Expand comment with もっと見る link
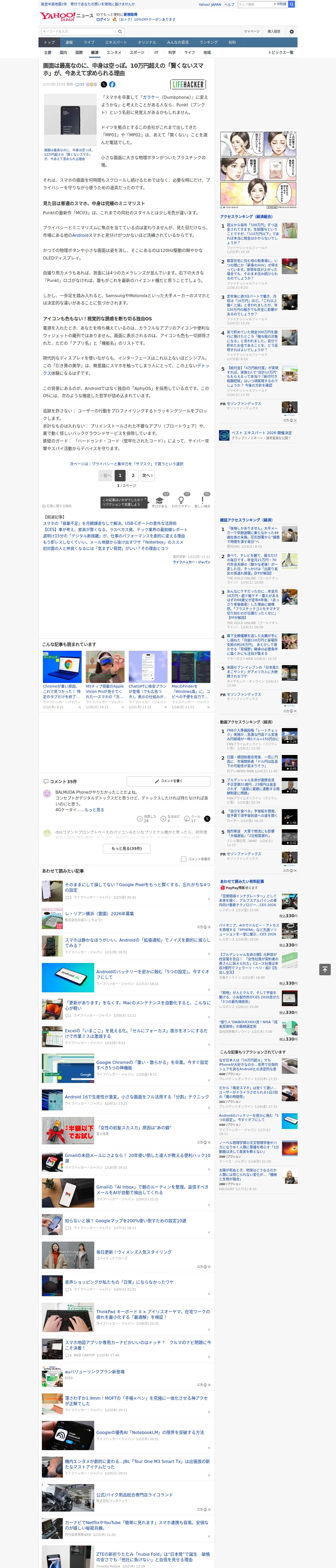336x1568 pixels. coord(94,810)
